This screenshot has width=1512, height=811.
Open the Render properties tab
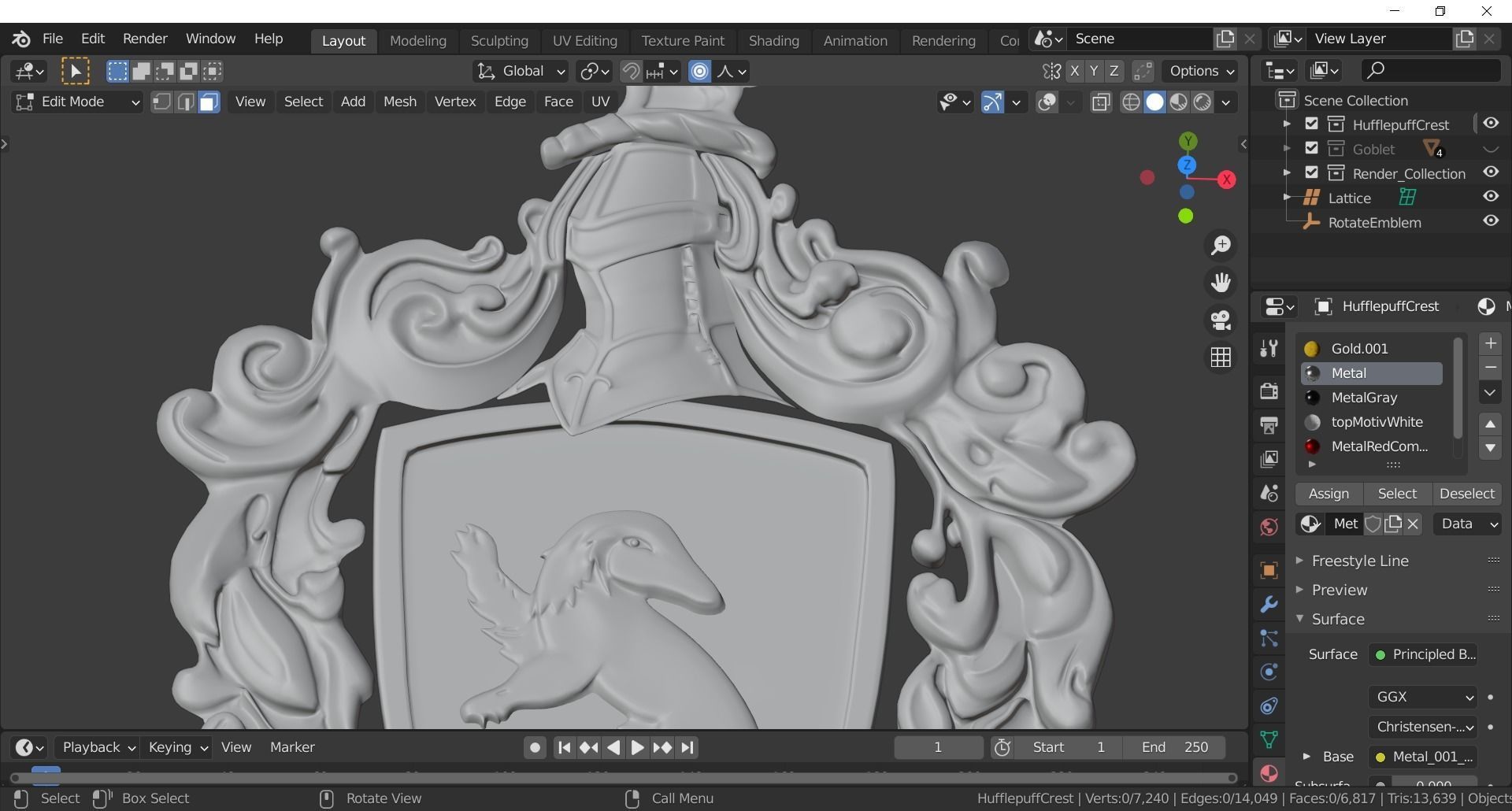coord(1268,391)
